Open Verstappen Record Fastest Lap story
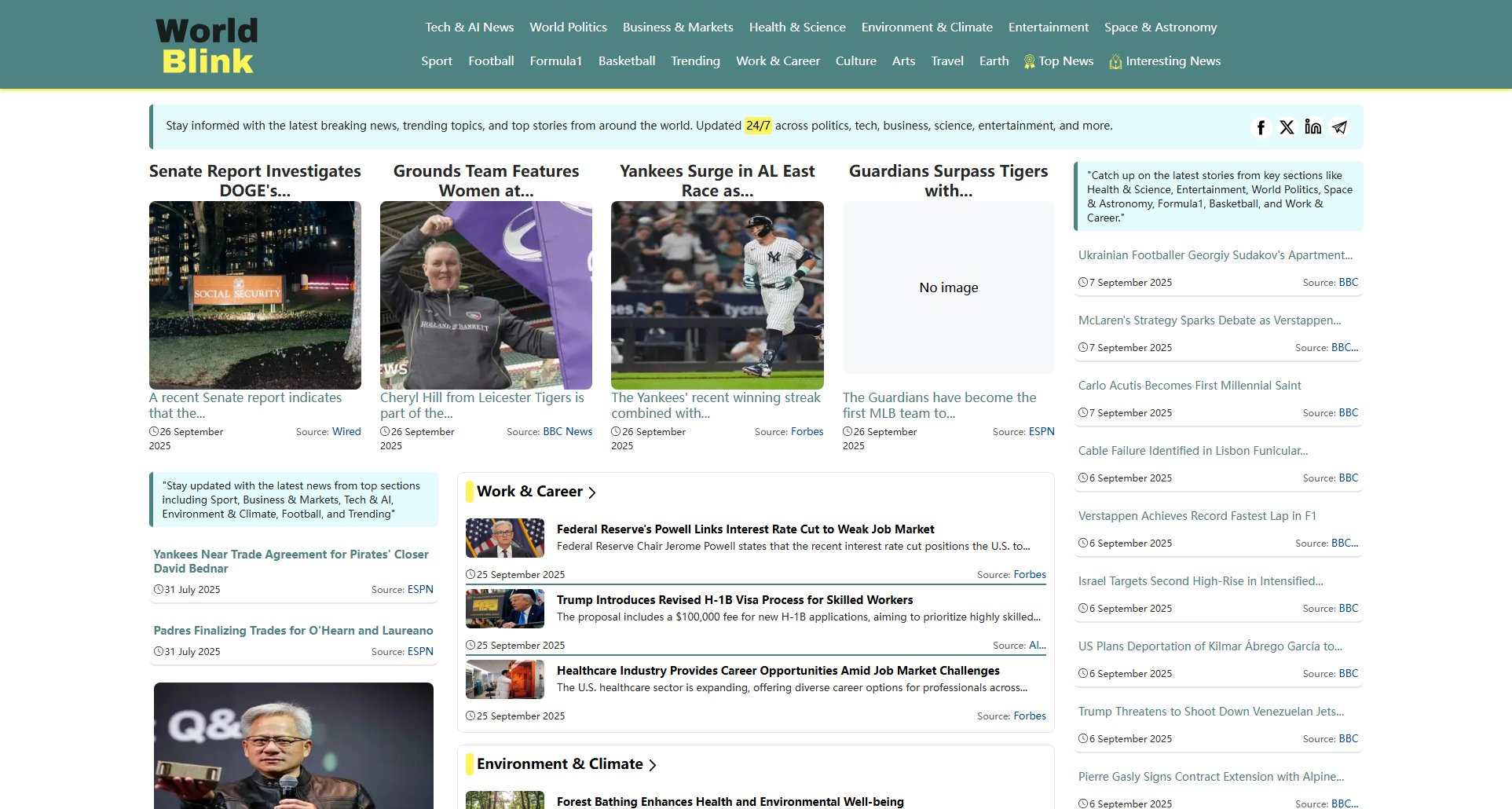Image resolution: width=1512 pixels, height=809 pixels. click(1197, 516)
